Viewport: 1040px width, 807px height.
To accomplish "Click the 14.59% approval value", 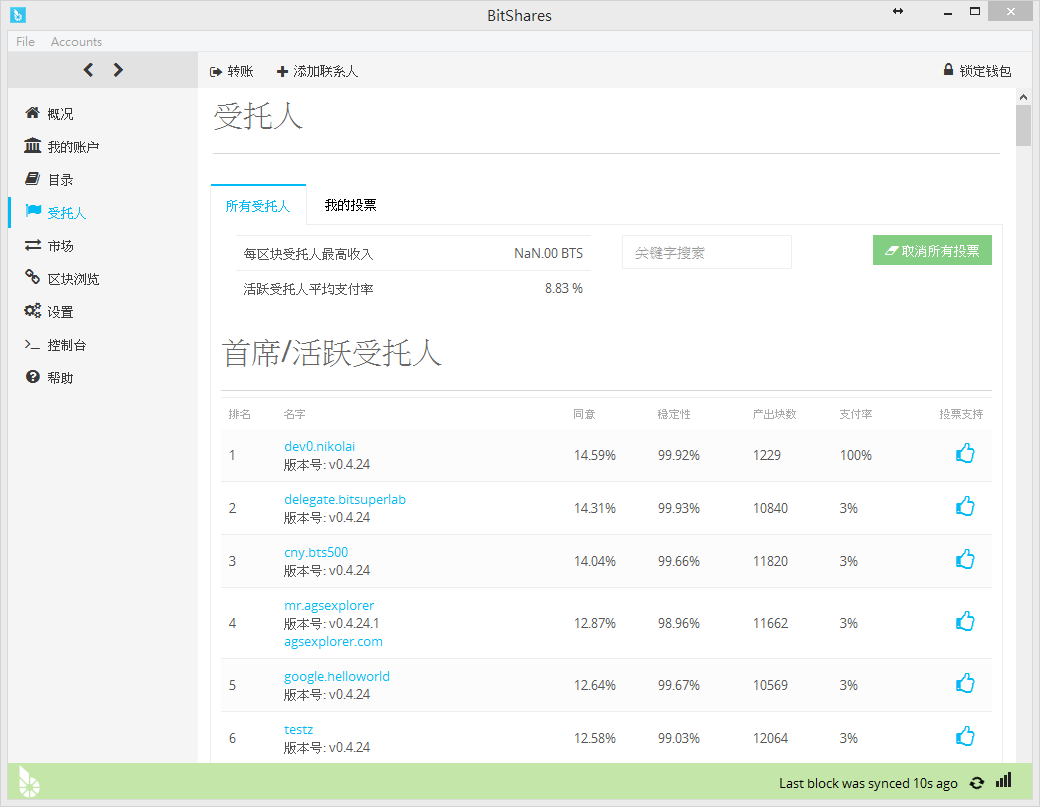I will 595,455.
